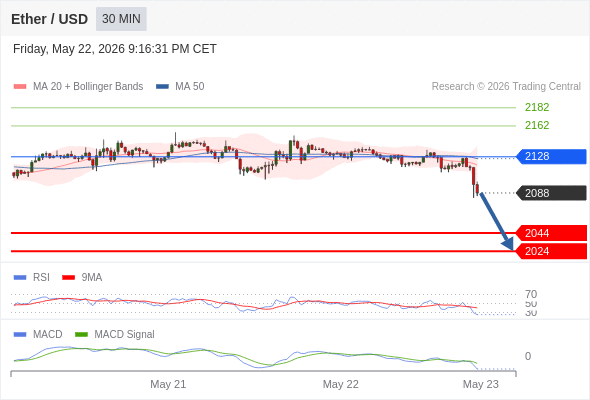The width and height of the screenshot is (590, 400).
Task: Click the May 22 date axis label
Action: pos(341,384)
